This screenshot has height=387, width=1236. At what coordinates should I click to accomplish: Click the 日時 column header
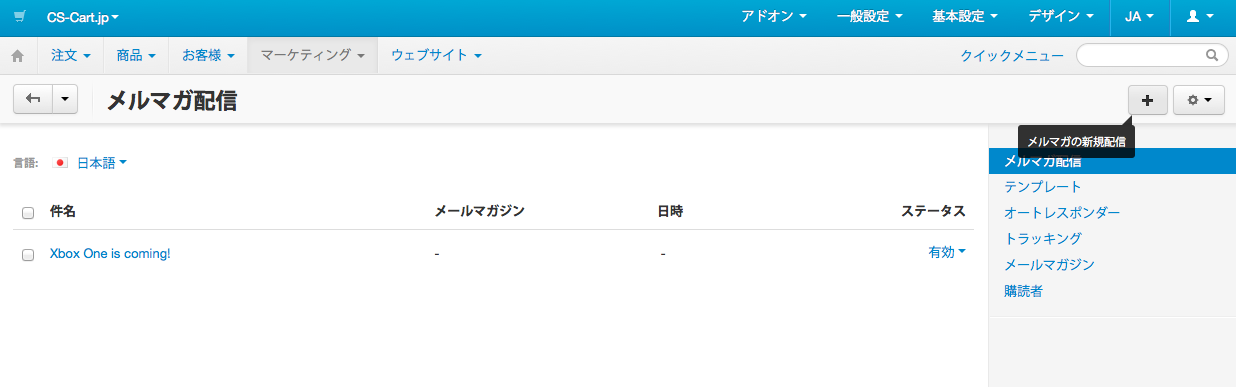click(x=670, y=211)
